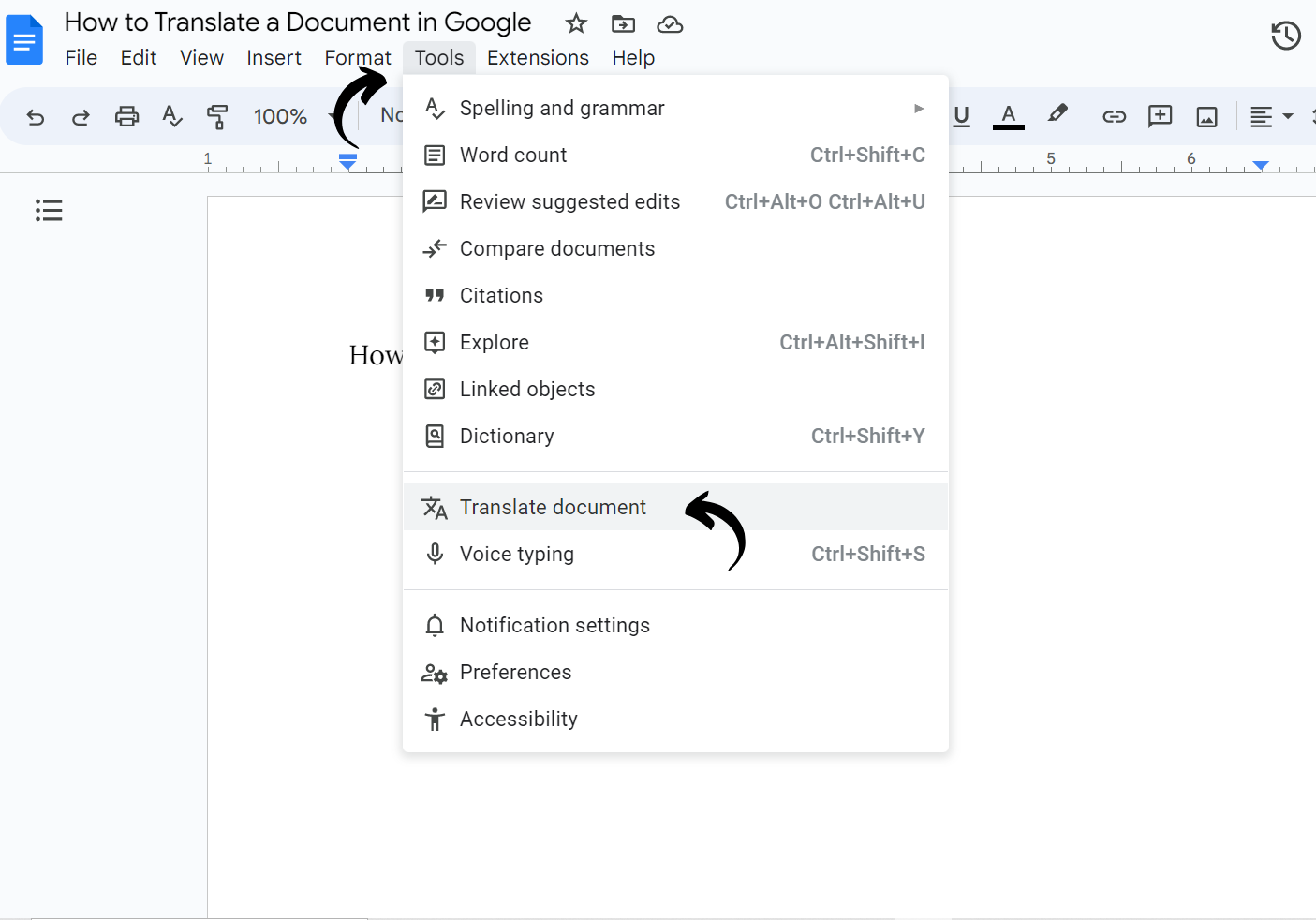Star the document title
This screenshot has width=1316, height=920.
point(576,23)
